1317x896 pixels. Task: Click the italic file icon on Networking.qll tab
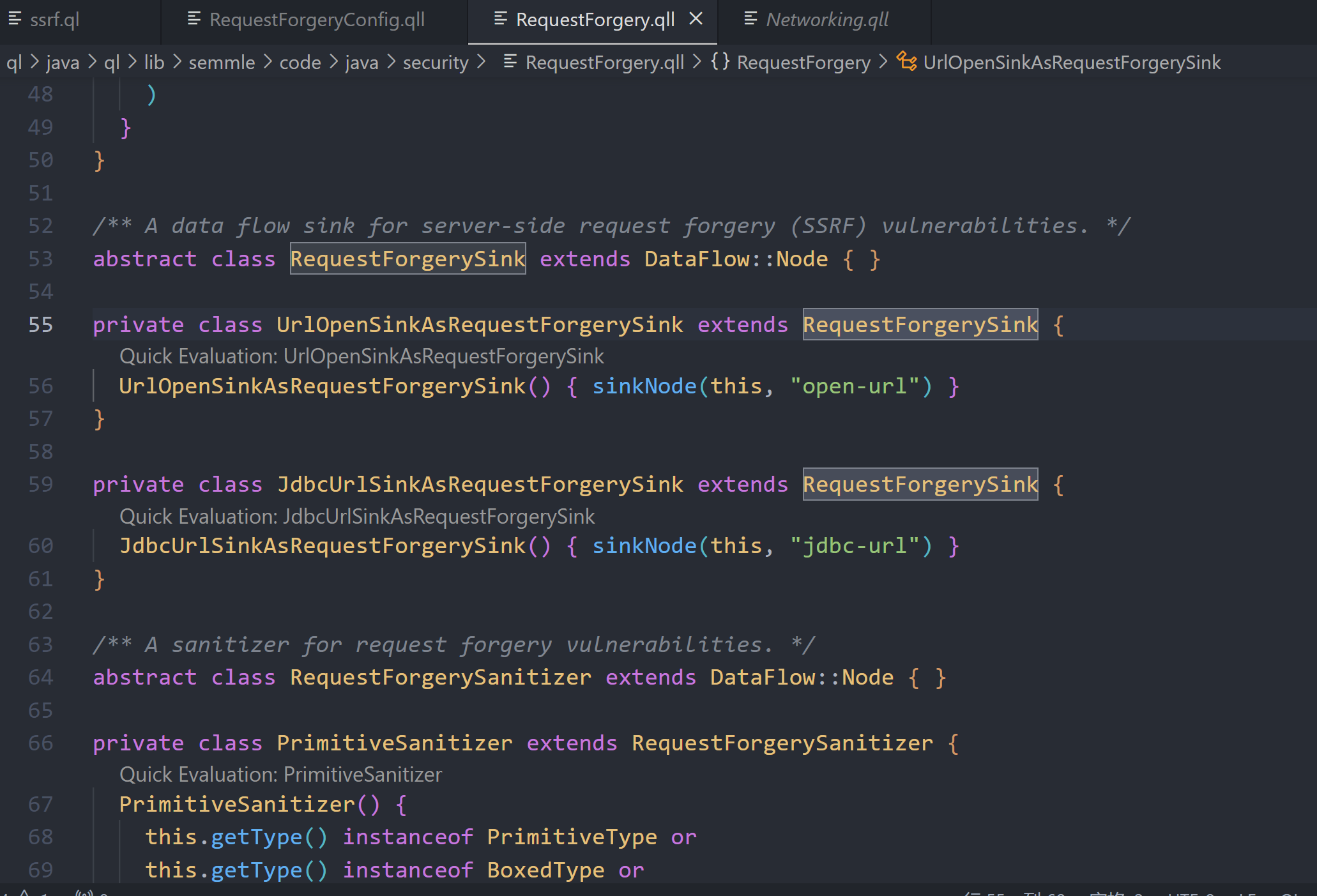pos(750,19)
